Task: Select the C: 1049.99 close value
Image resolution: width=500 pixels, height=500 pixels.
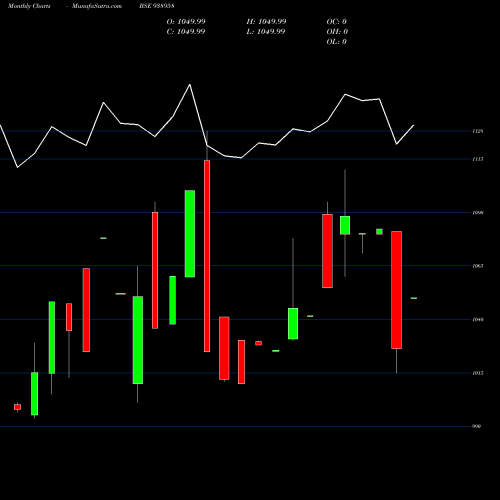Action: click(x=186, y=32)
